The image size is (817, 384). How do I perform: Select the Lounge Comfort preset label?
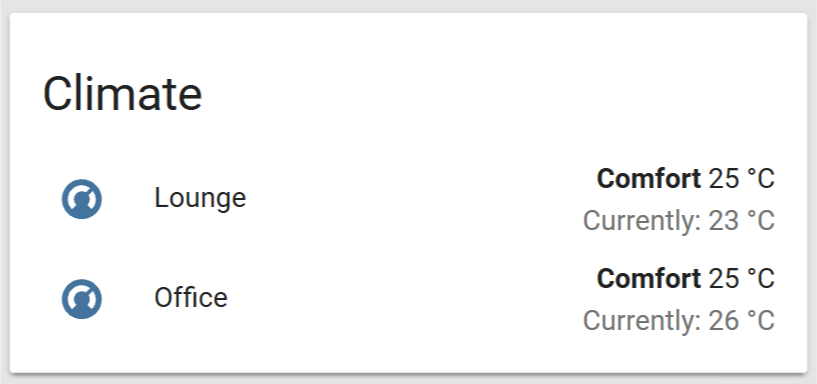[649, 179]
